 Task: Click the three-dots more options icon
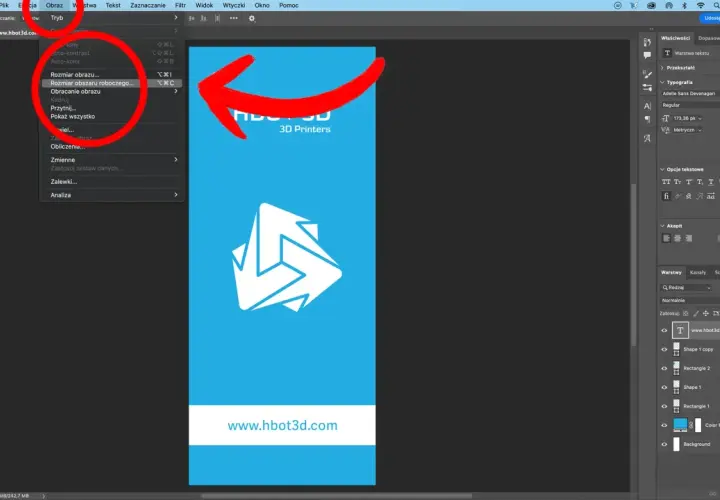point(234,18)
